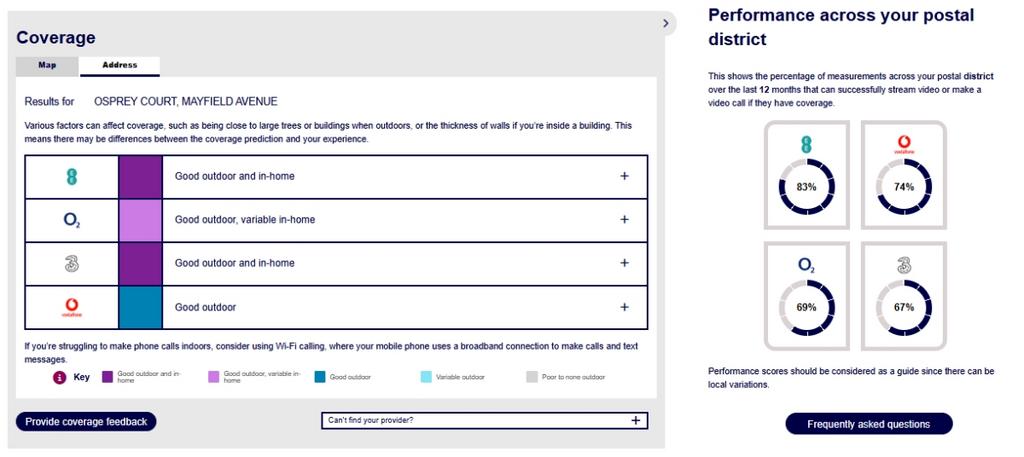Click the O2 logo in performance card
Viewport: 1024px width, 457px height.
click(806, 264)
